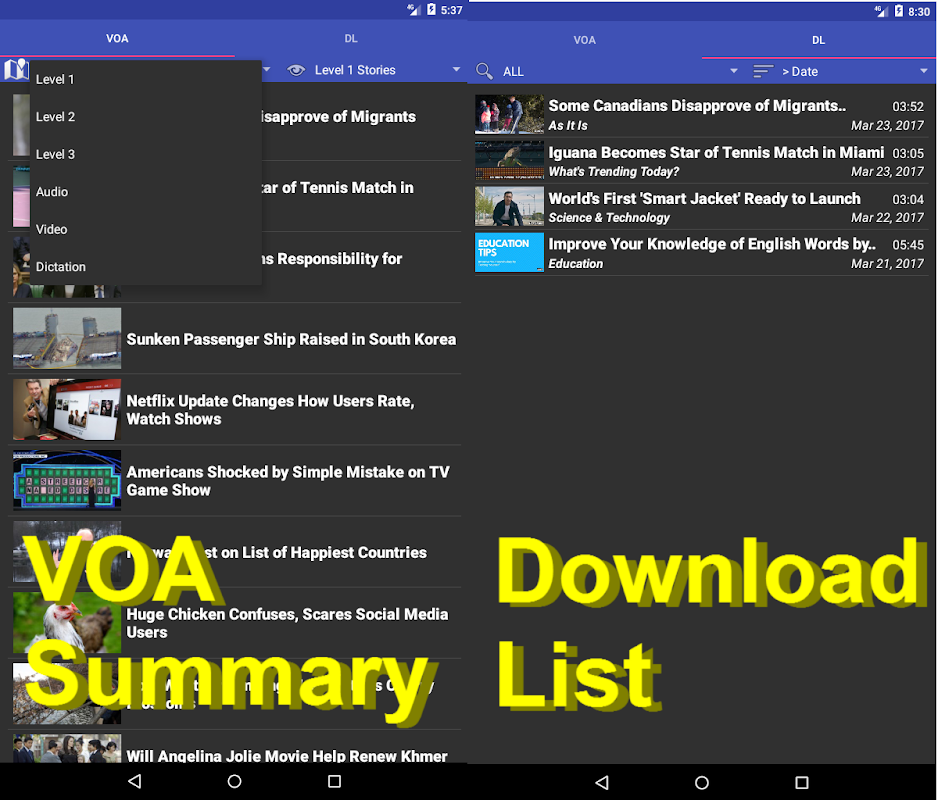Tap Home navigation button on left screen

coord(234,781)
